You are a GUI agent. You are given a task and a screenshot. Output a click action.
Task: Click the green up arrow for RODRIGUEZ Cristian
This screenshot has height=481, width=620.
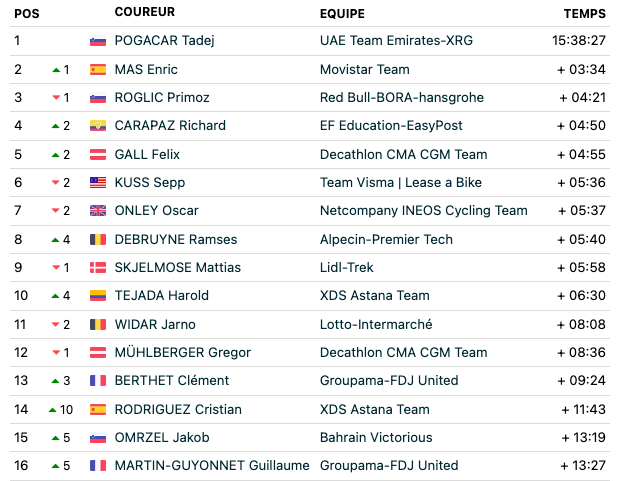(52, 410)
